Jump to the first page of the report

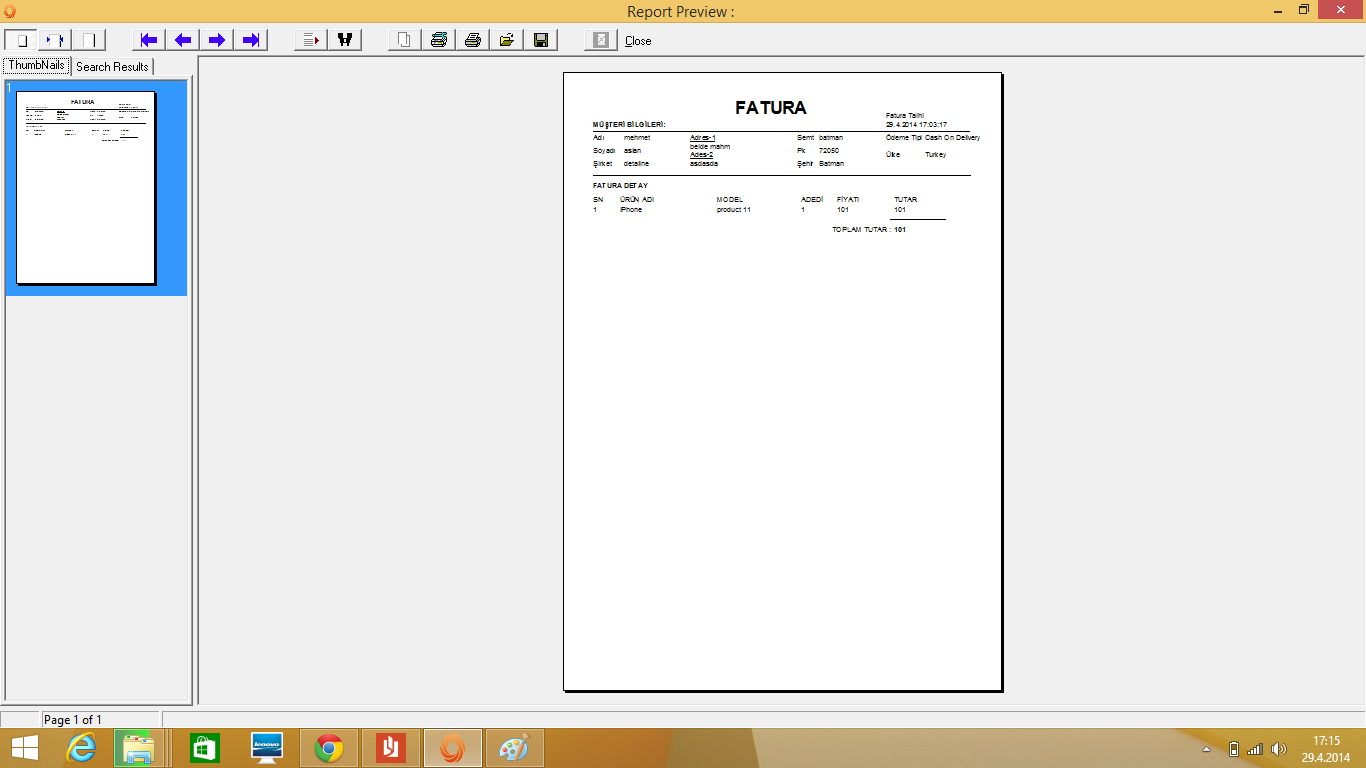point(149,40)
